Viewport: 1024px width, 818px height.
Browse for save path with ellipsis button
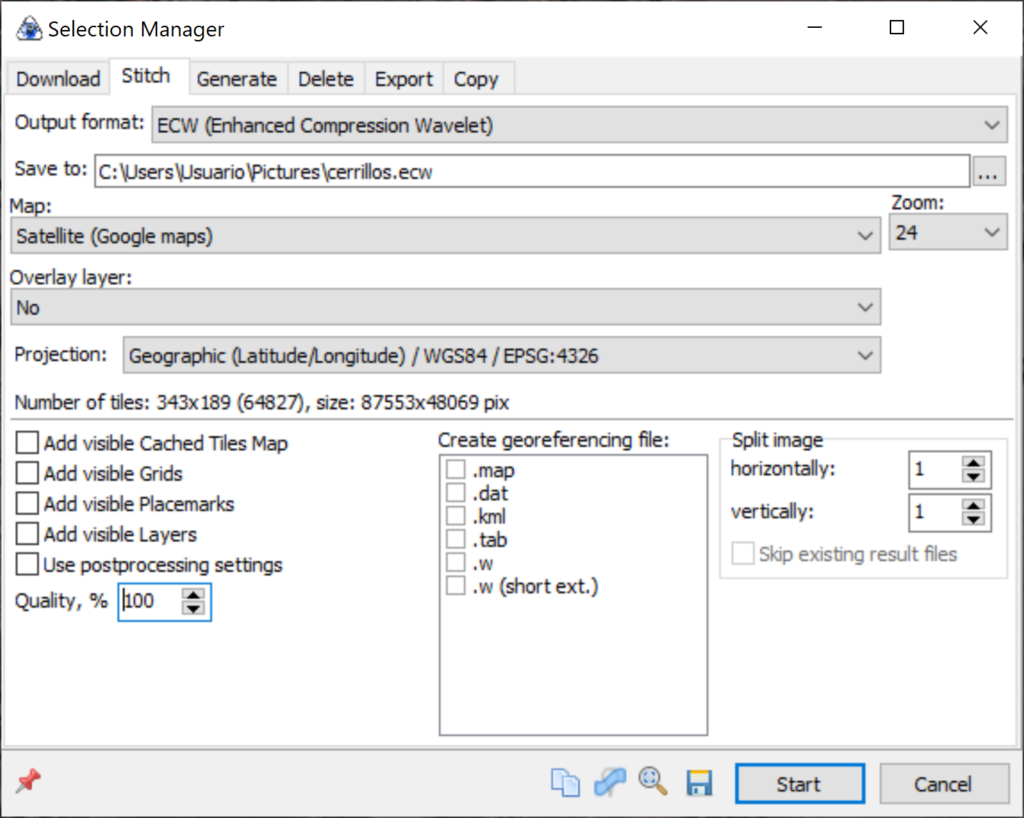tap(988, 172)
